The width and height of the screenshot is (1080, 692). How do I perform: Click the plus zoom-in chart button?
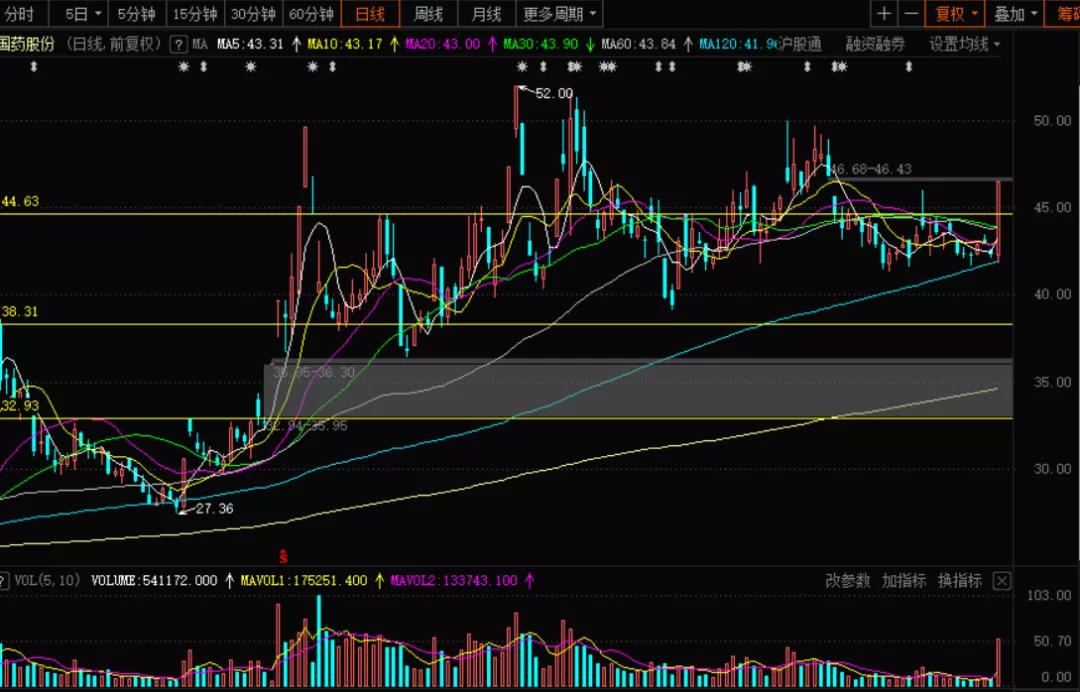point(884,14)
